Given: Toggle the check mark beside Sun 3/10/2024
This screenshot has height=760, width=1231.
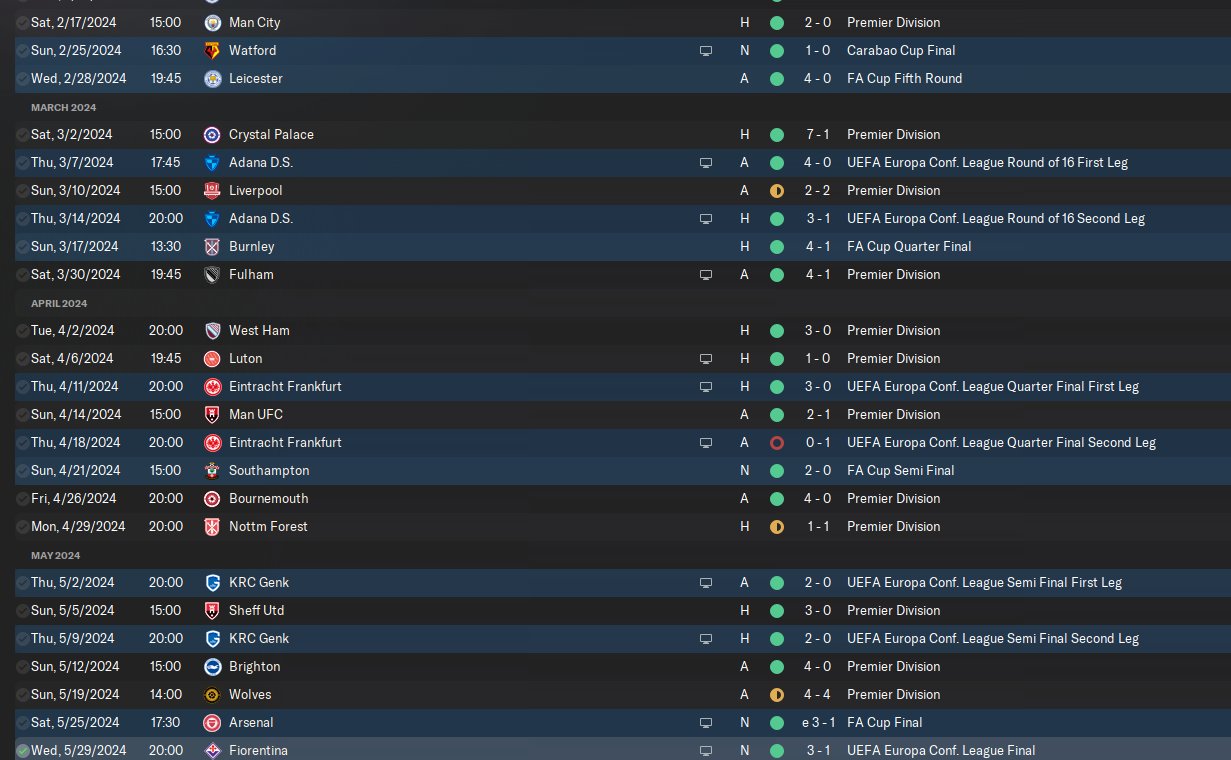Looking at the screenshot, I should point(22,190).
